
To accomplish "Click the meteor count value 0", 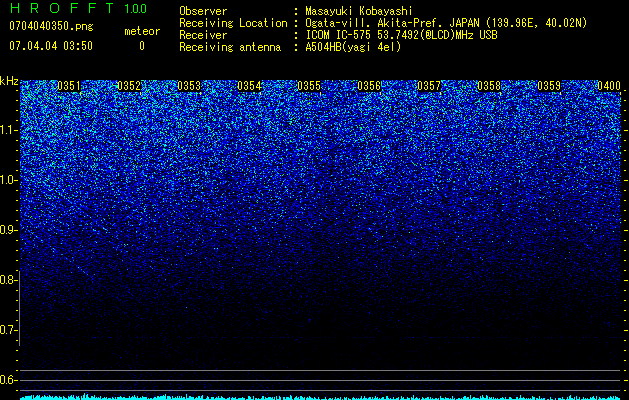I will pyautogui.click(x=142, y=46).
